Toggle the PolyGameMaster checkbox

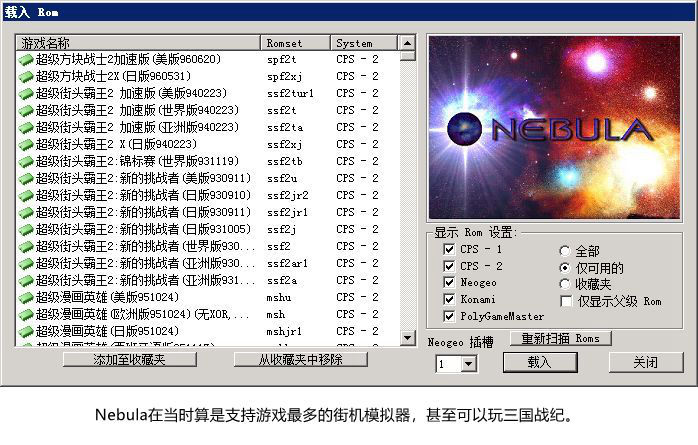pyautogui.click(x=449, y=316)
